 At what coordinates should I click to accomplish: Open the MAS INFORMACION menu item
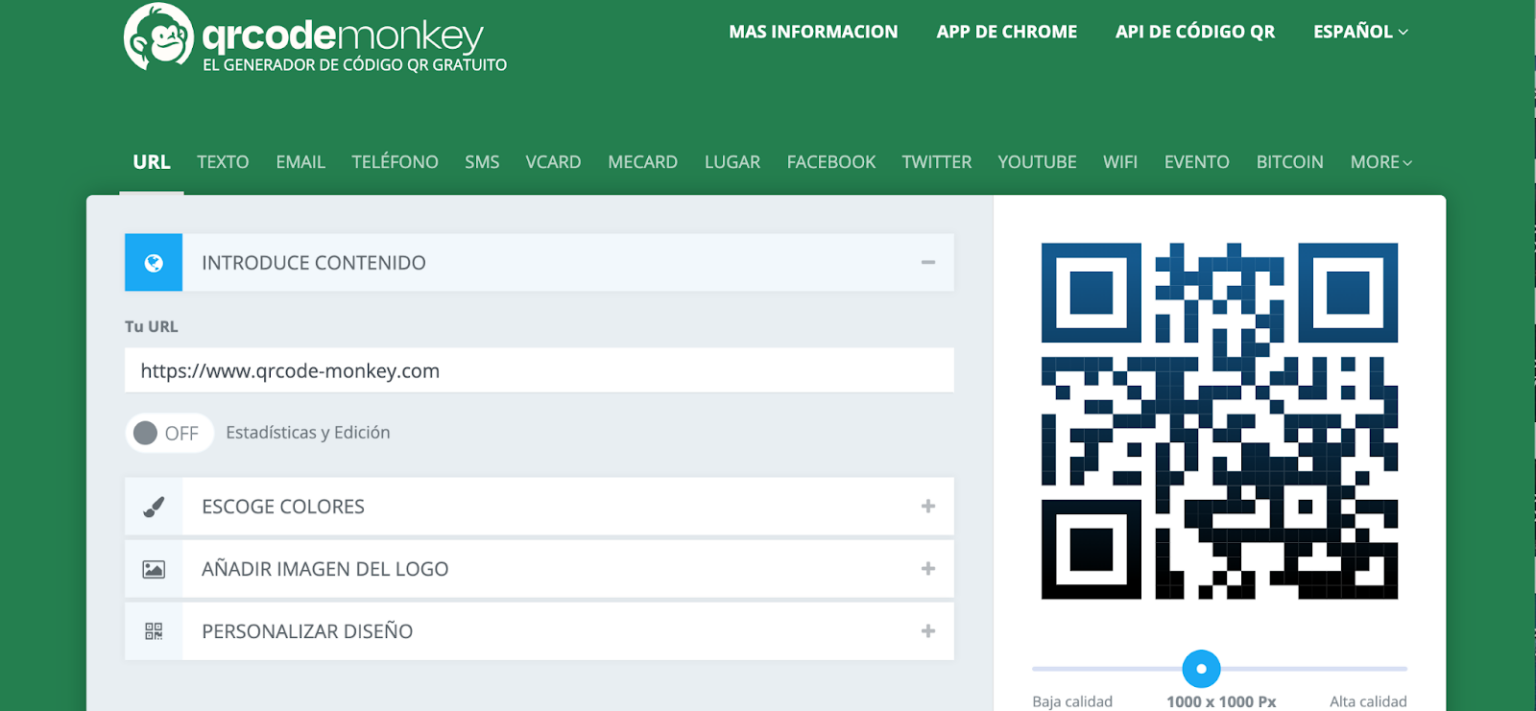point(813,31)
